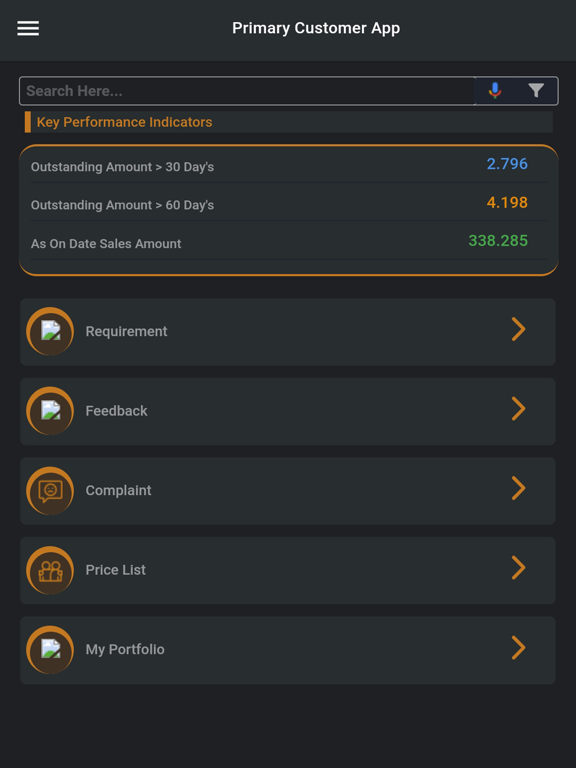Open the Price List label
Image resolution: width=576 pixels, height=768 pixels.
point(116,570)
